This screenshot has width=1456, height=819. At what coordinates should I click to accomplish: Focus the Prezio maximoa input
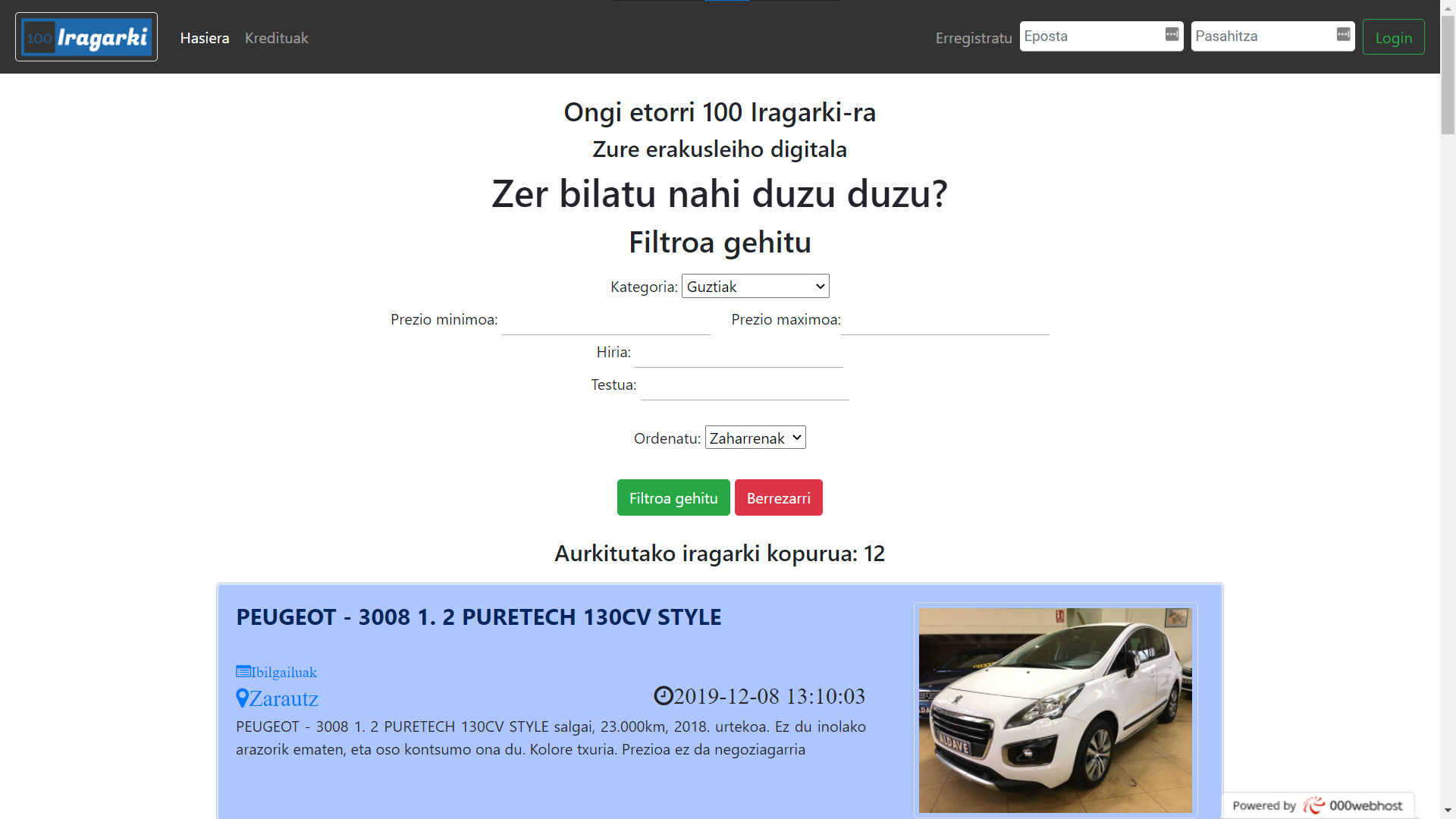[945, 321]
